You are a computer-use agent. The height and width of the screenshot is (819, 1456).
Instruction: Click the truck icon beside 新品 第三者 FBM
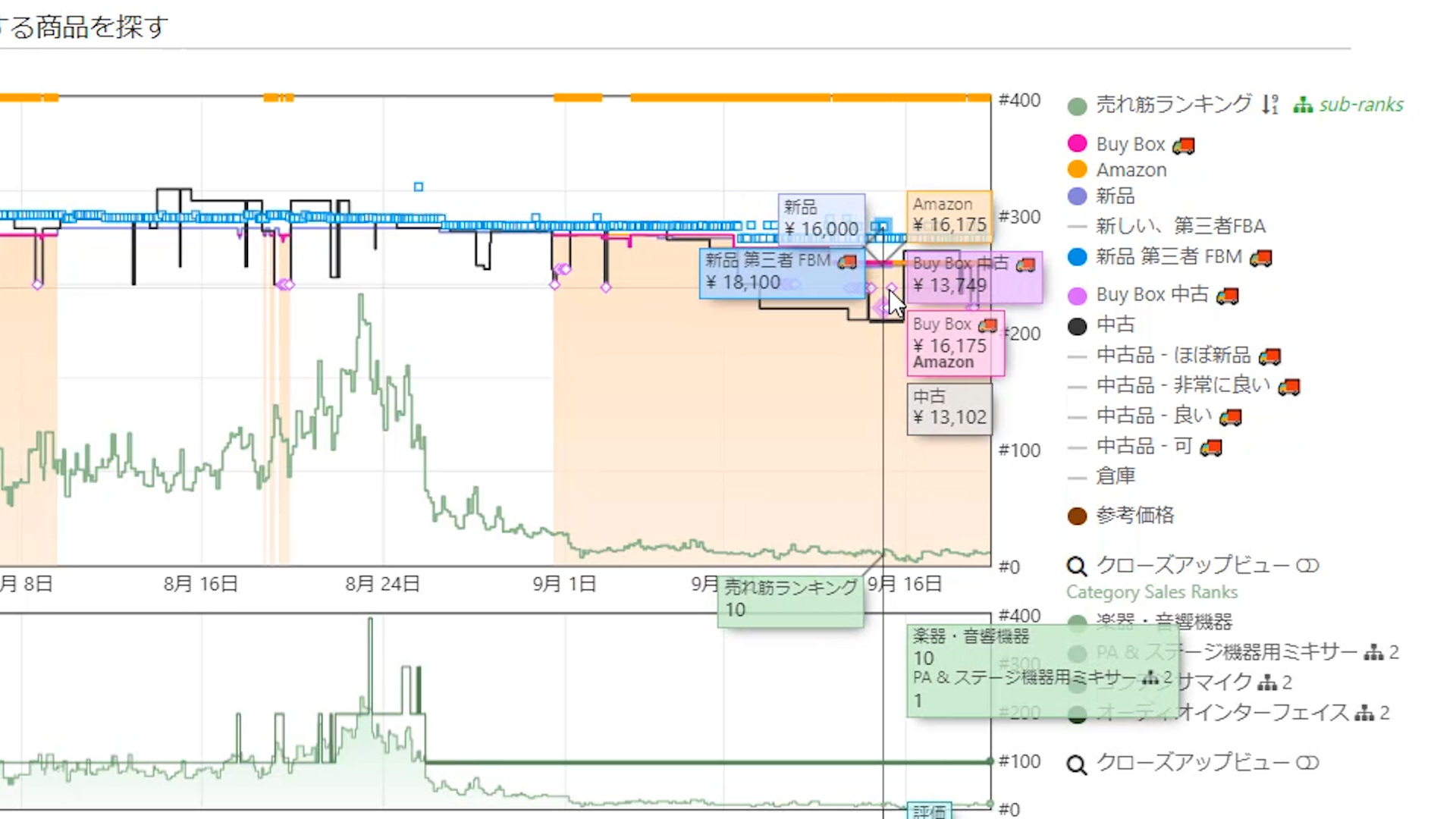click(1261, 258)
